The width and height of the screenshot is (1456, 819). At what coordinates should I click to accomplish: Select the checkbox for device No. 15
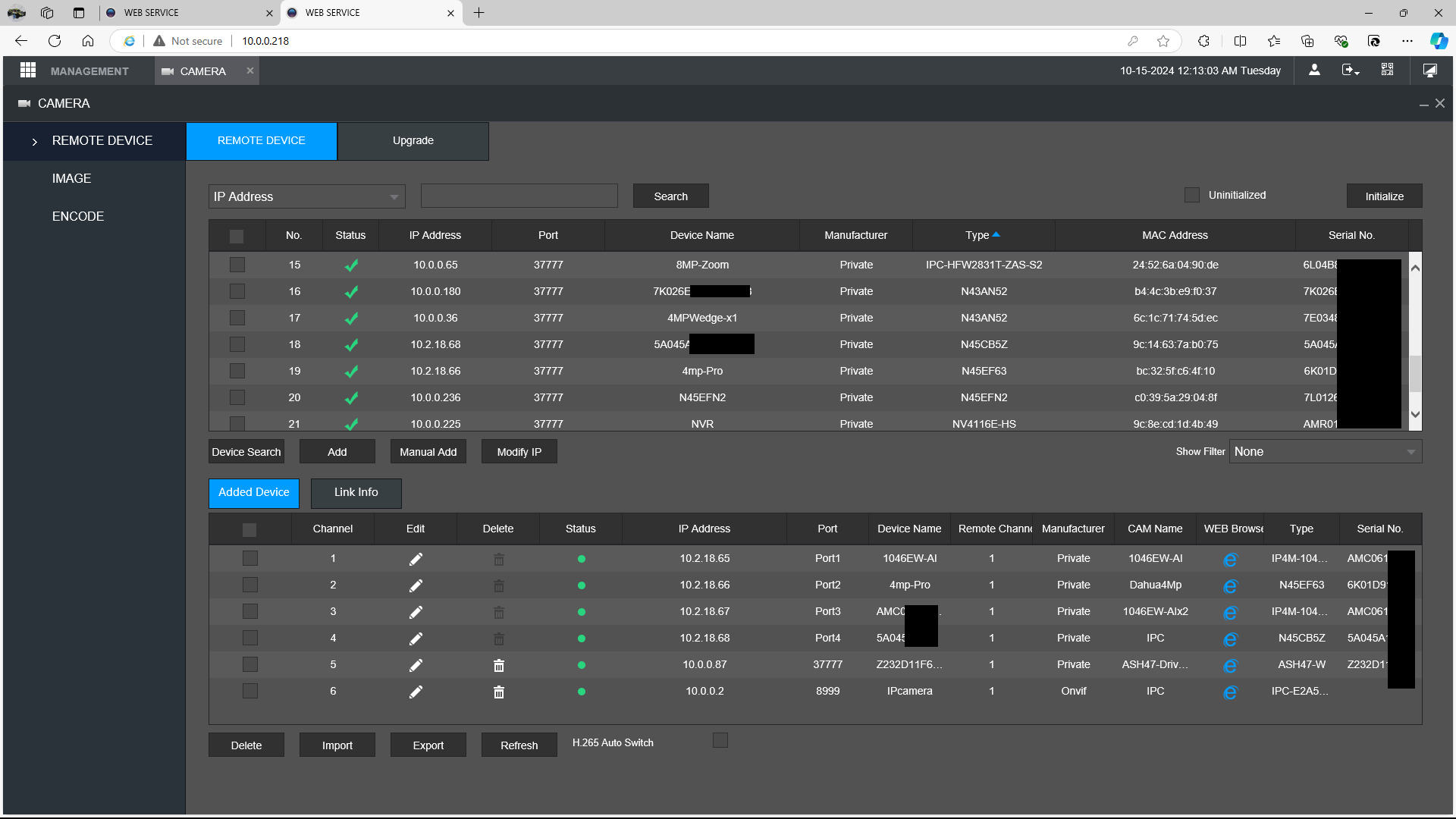click(237, 265)
